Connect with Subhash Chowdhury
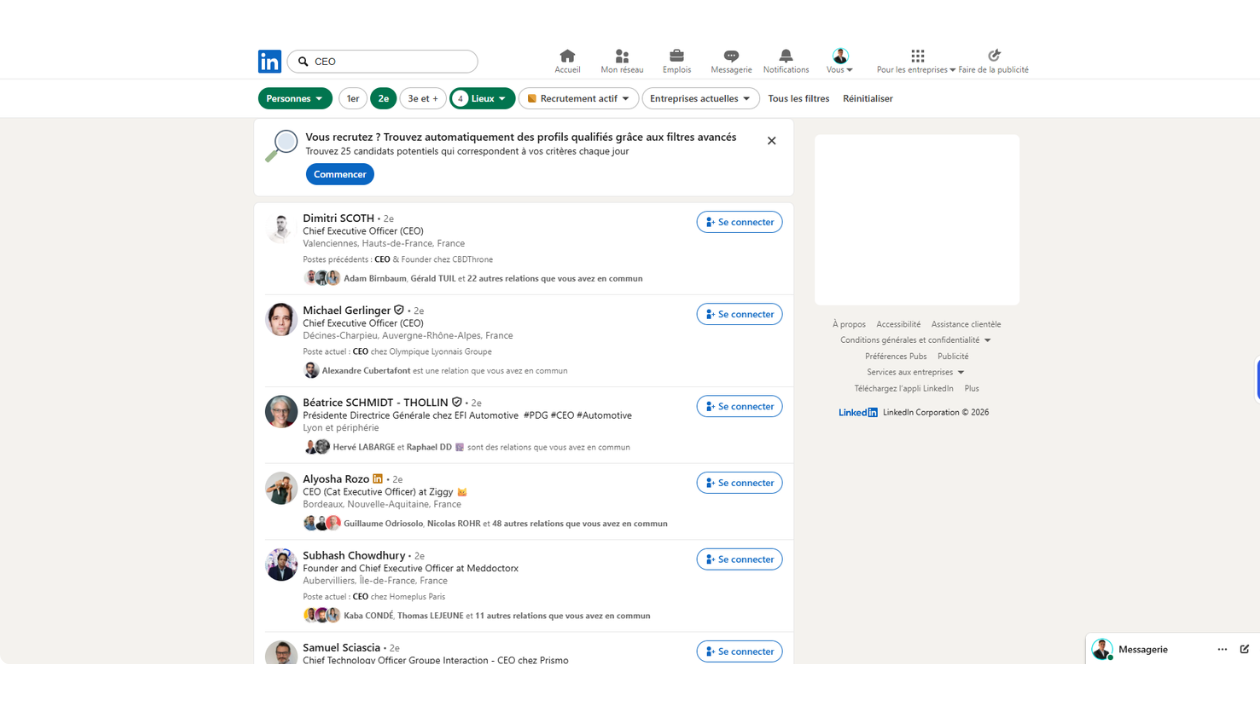The image size is (1260, 708). [x=739, y=559]
